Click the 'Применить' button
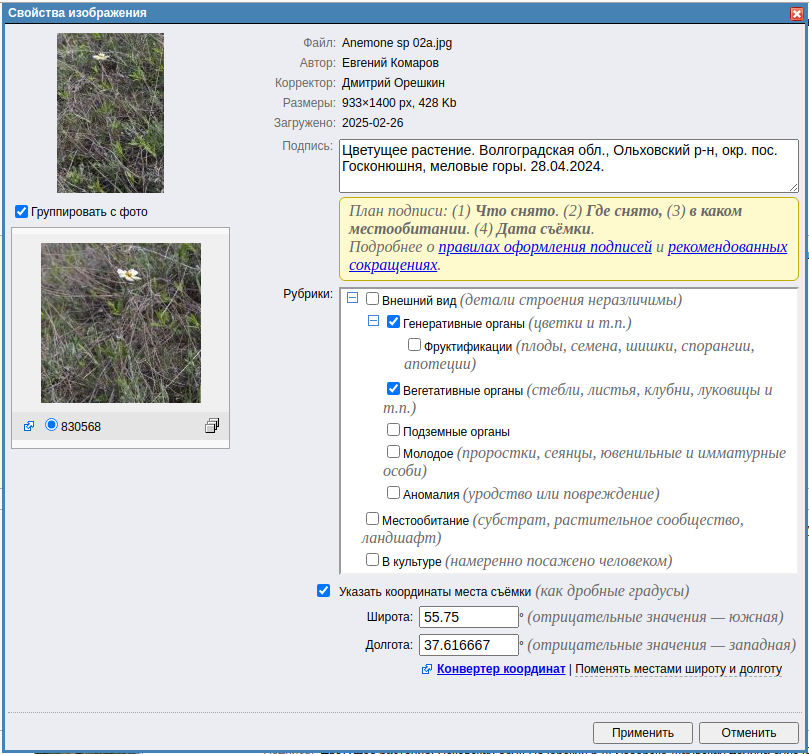This screenshot has width=809, height=754. (642, 733)
